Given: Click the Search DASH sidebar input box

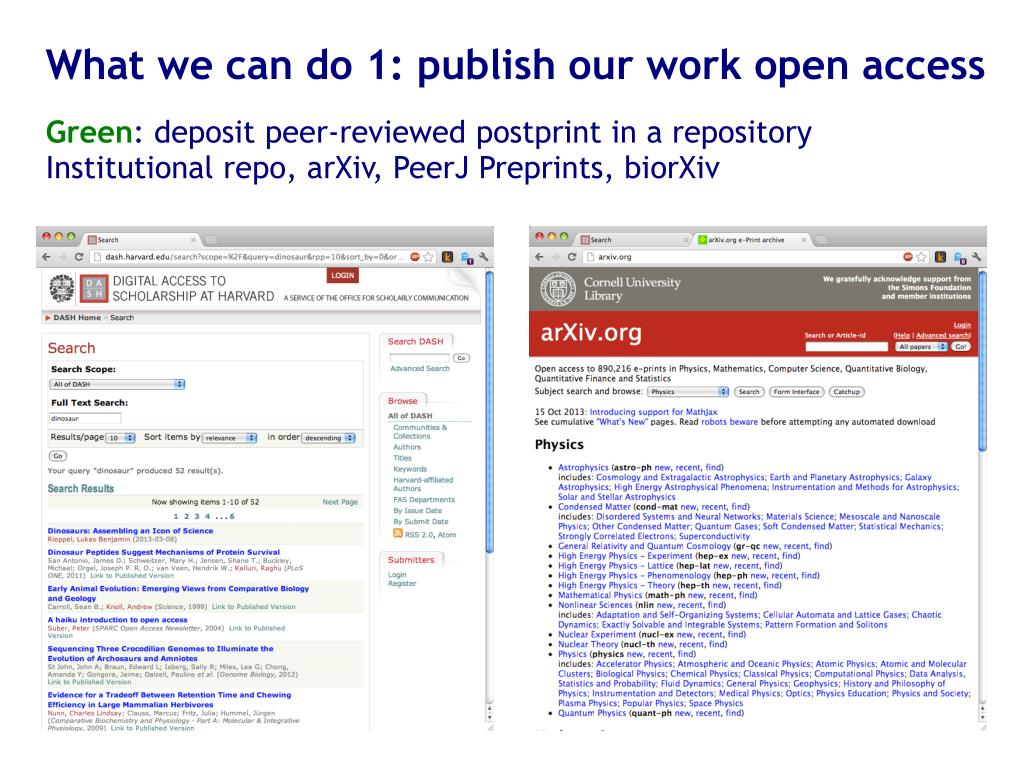Looking at the screenshot, I should coord(420,357).
